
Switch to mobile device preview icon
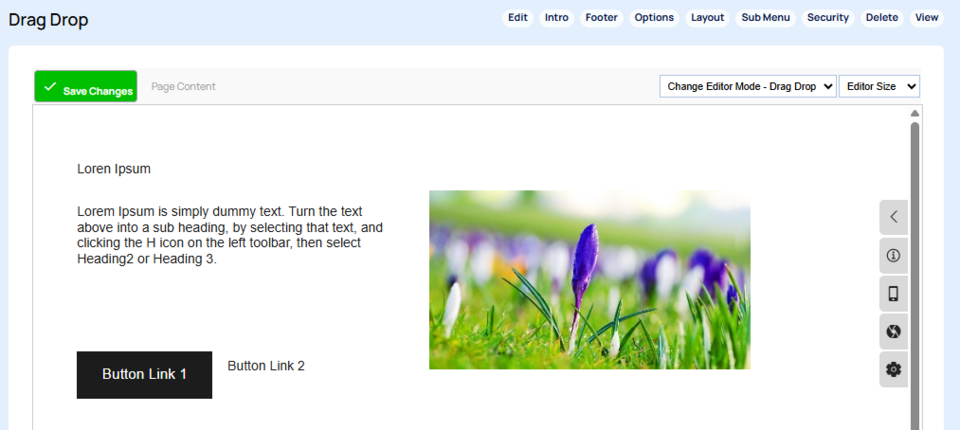pos(893,293)
